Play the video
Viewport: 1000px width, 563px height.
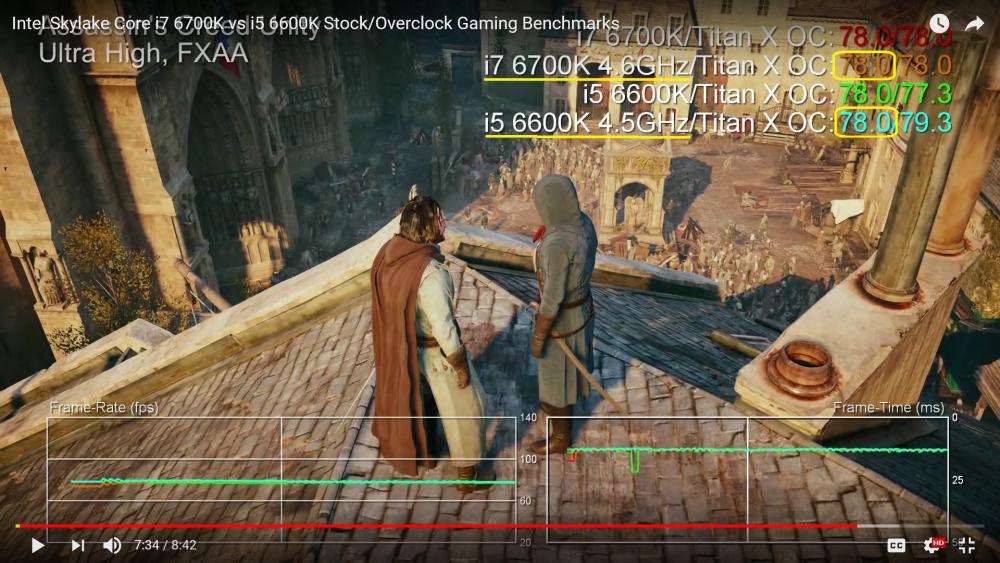coord(38,545)
